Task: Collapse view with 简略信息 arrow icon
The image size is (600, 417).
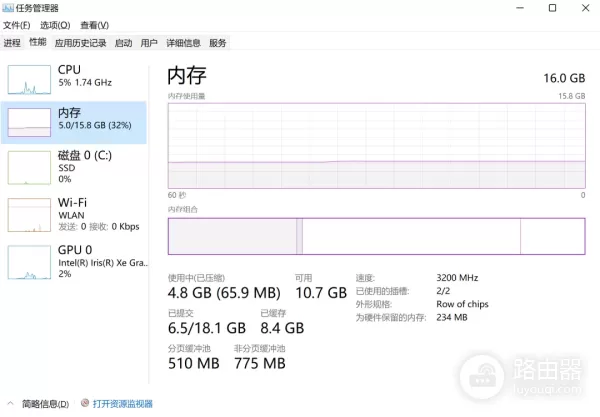Action: click(9, 404)
